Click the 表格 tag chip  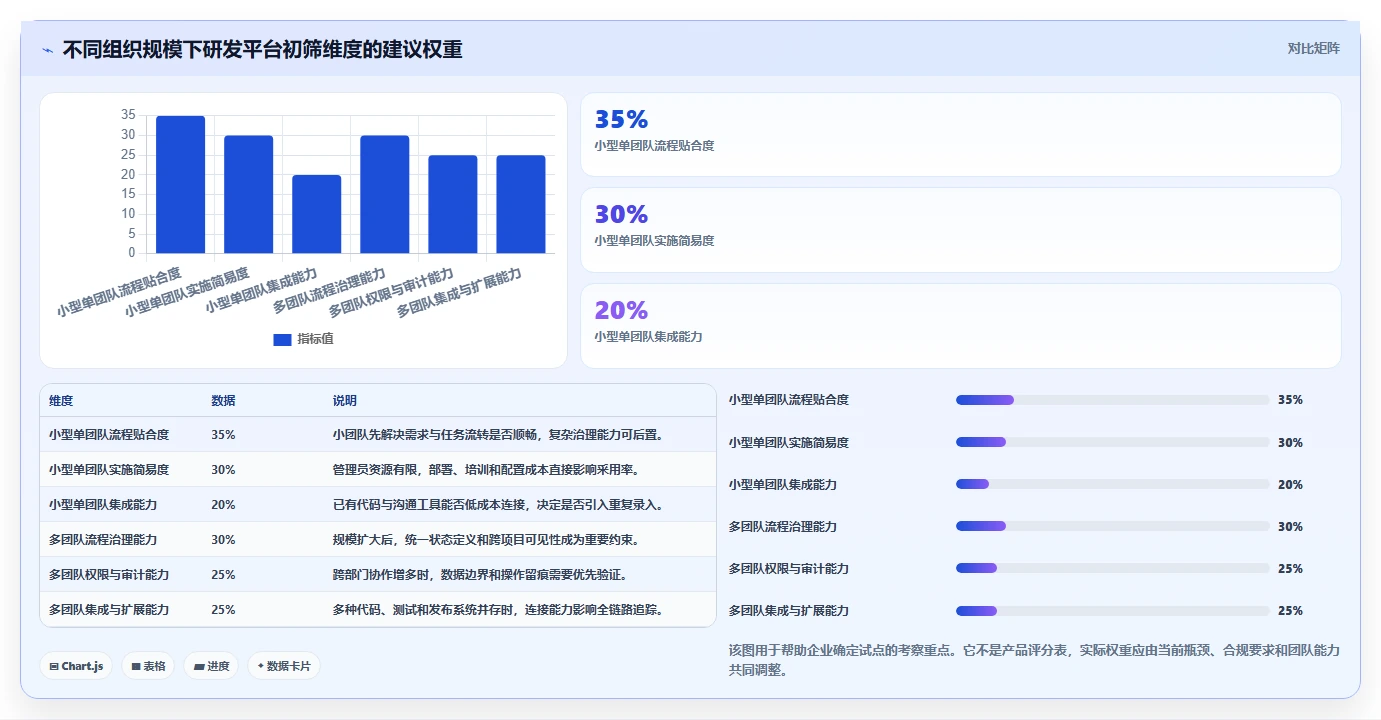148,666
